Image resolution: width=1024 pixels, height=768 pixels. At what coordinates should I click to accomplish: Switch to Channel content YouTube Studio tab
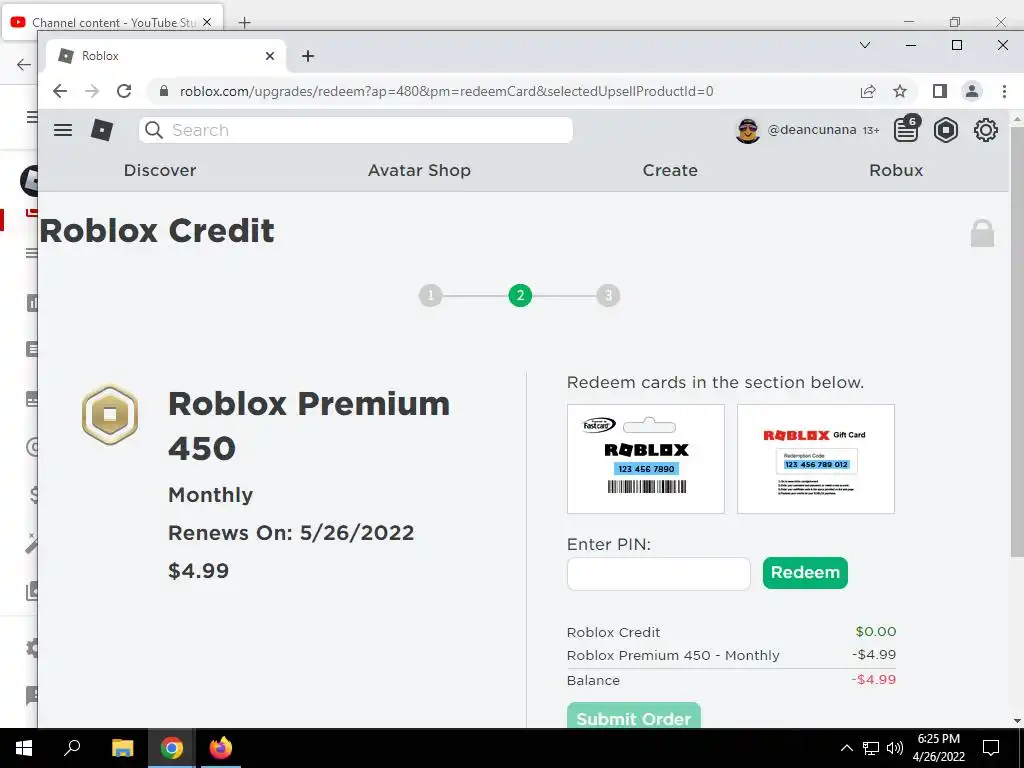pyautogui.click(x=112, y=23)
